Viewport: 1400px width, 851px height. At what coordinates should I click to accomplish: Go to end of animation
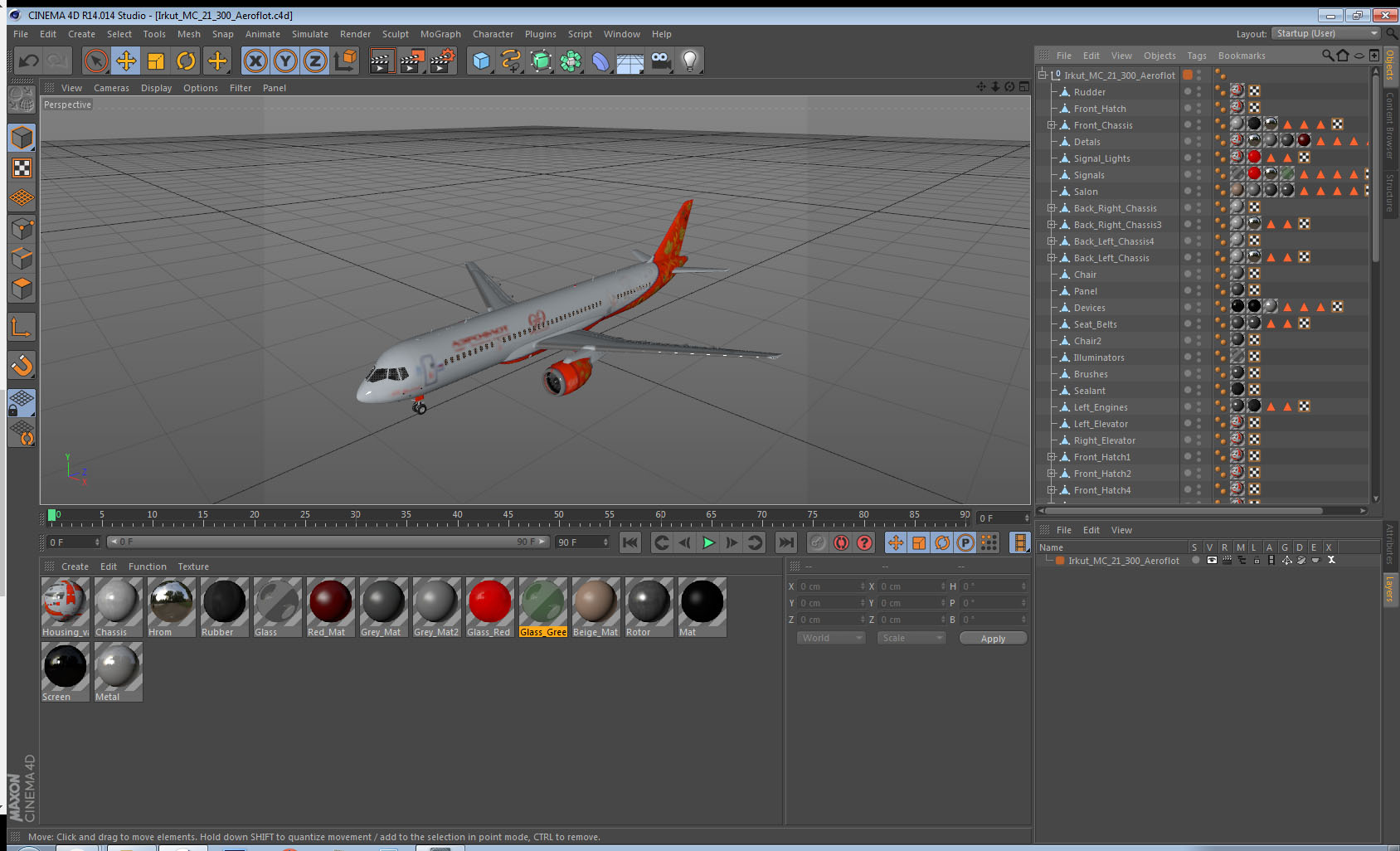click(785, 542)
